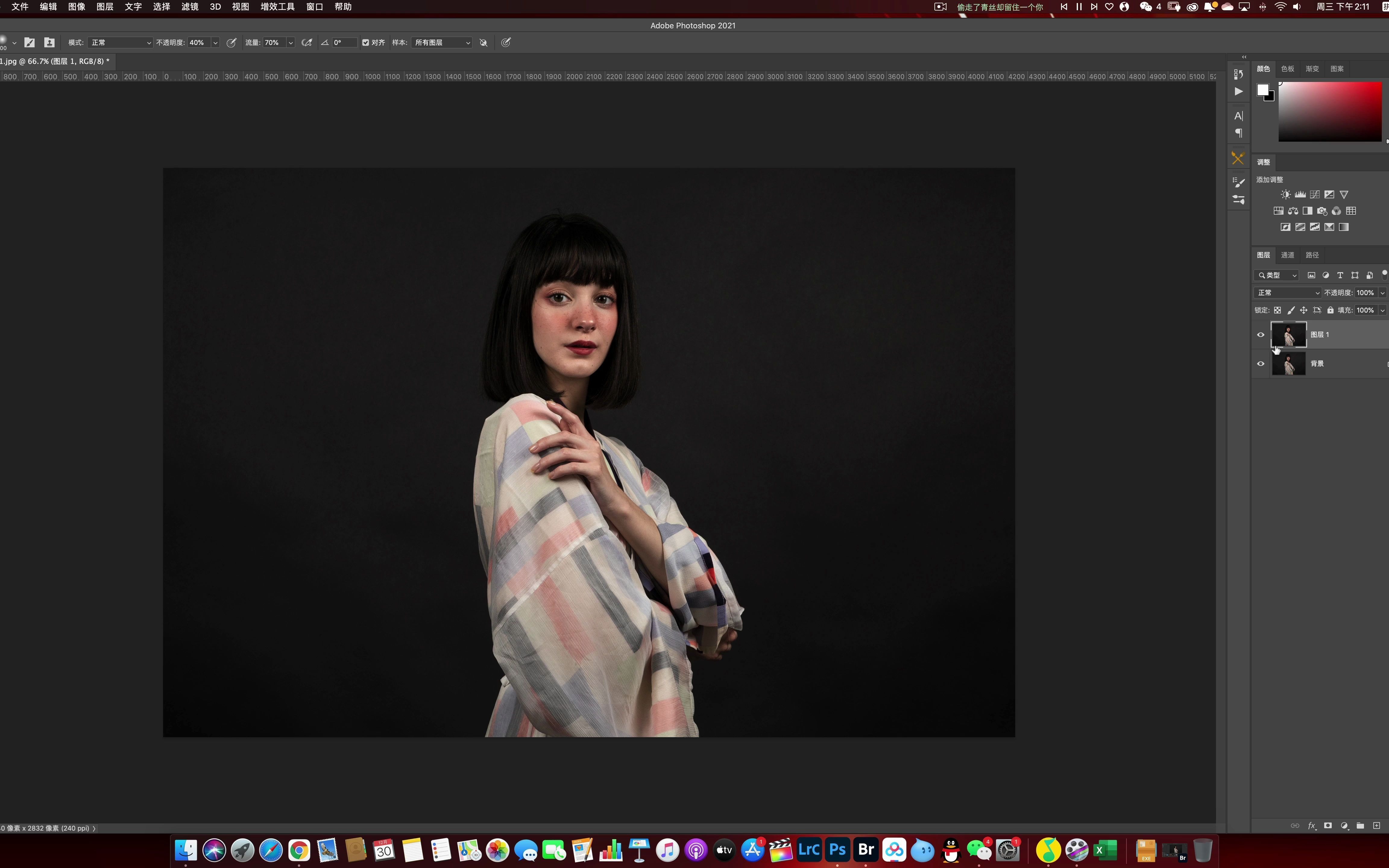Hide the 图层 1 layer visibility eye

coord(1260,335)
